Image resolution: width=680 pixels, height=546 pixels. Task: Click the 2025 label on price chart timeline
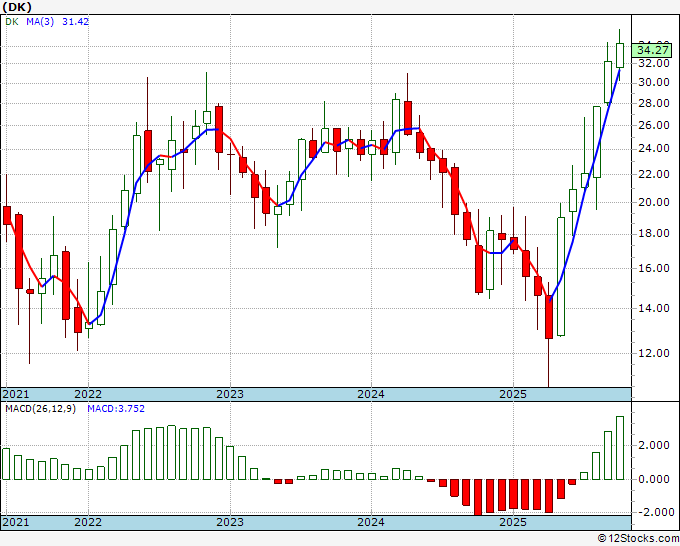[x=513, y=394]
